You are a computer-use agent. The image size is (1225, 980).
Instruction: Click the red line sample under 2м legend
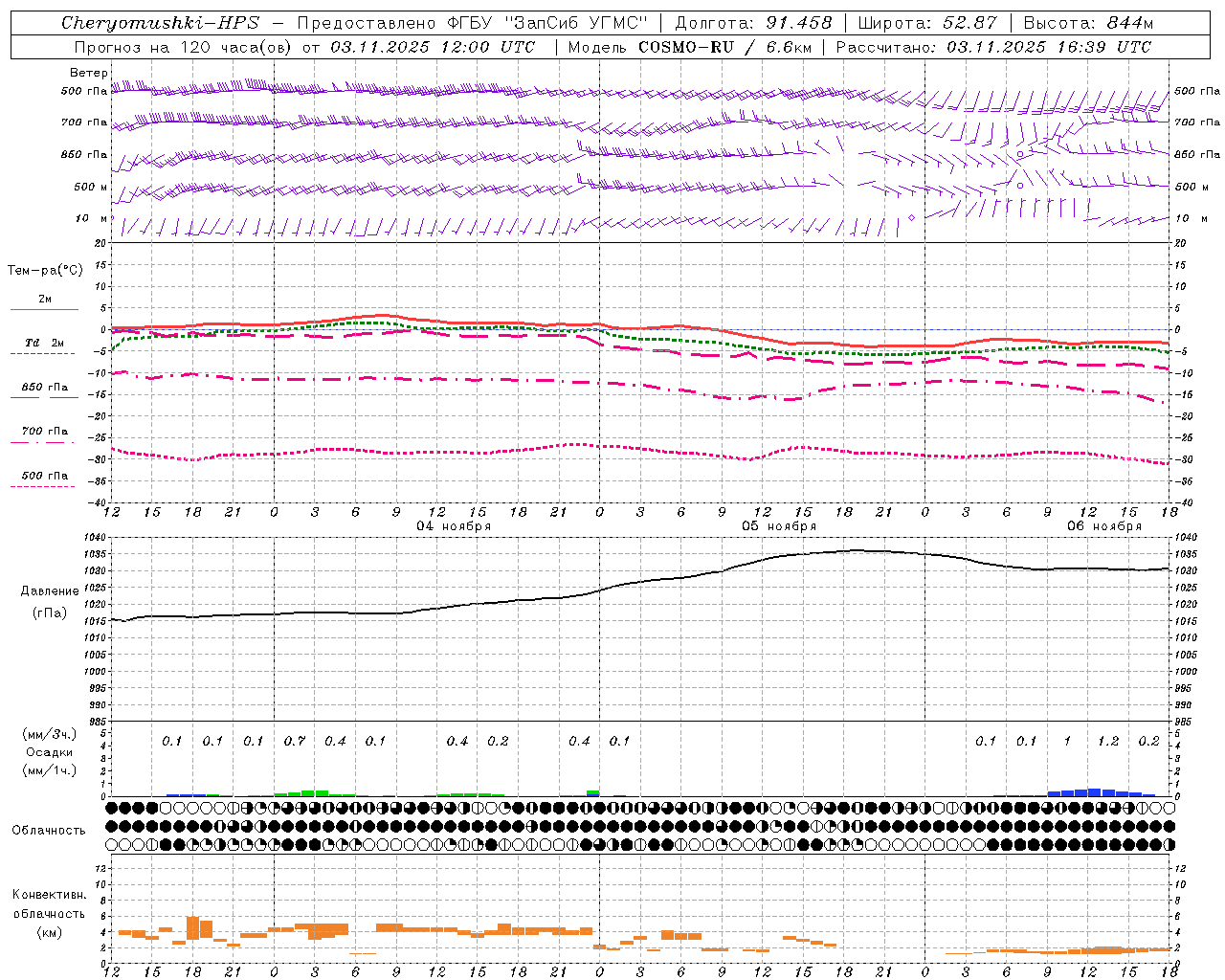point(45,309)
